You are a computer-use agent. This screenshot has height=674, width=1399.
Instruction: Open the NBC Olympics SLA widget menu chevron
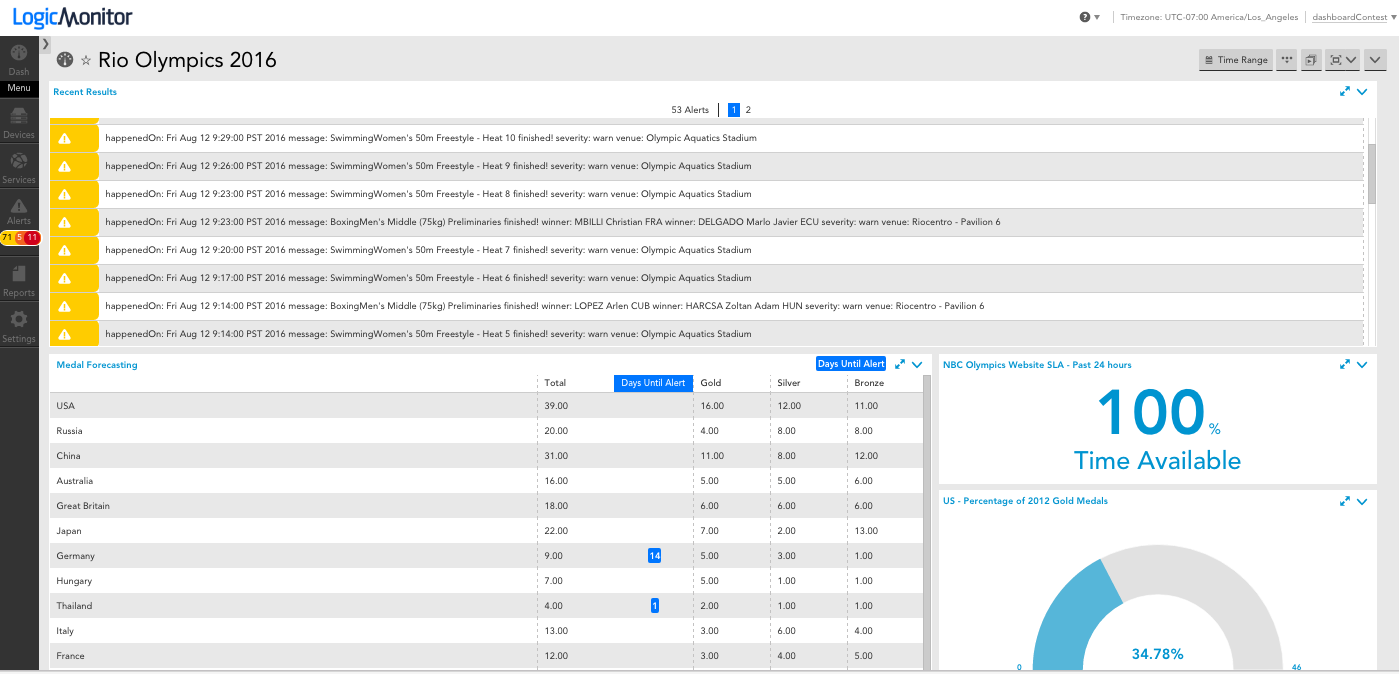[1362, 364]
